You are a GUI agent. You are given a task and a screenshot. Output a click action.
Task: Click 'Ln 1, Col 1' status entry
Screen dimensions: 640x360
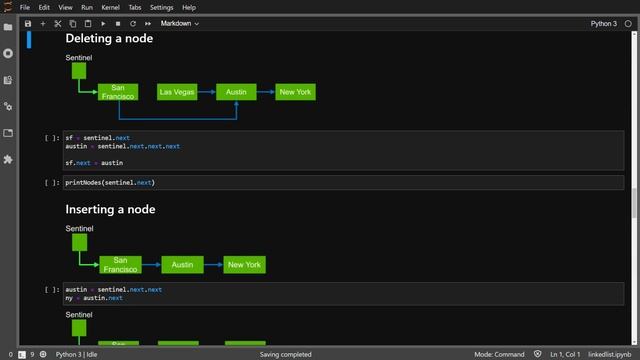pyautogui.click(x=565, y=355)
